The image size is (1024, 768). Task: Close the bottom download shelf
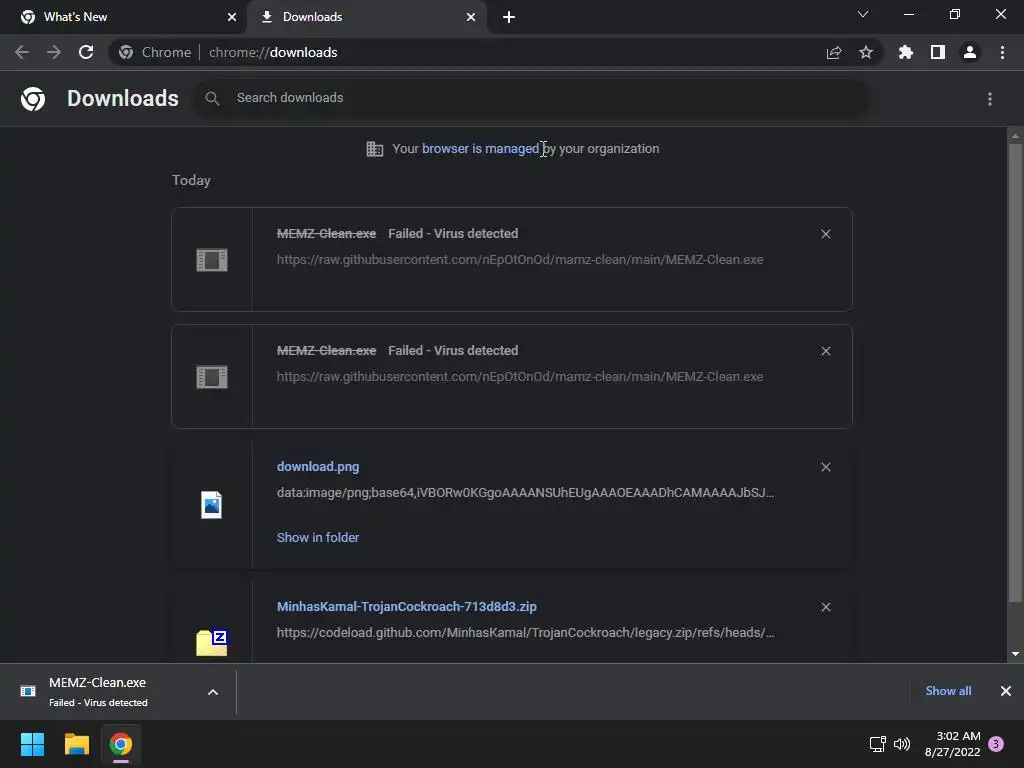(x=1006, y=691)
